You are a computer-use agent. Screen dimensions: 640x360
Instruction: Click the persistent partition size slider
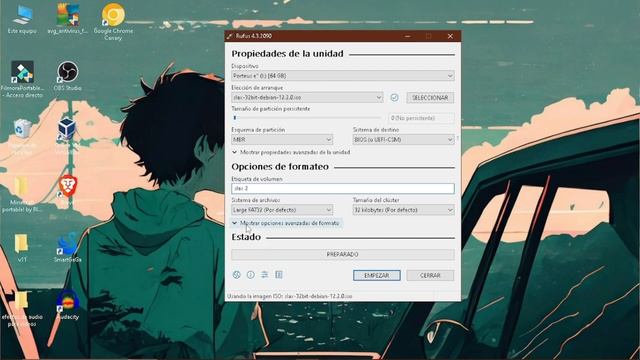click(x=308, y=118)
